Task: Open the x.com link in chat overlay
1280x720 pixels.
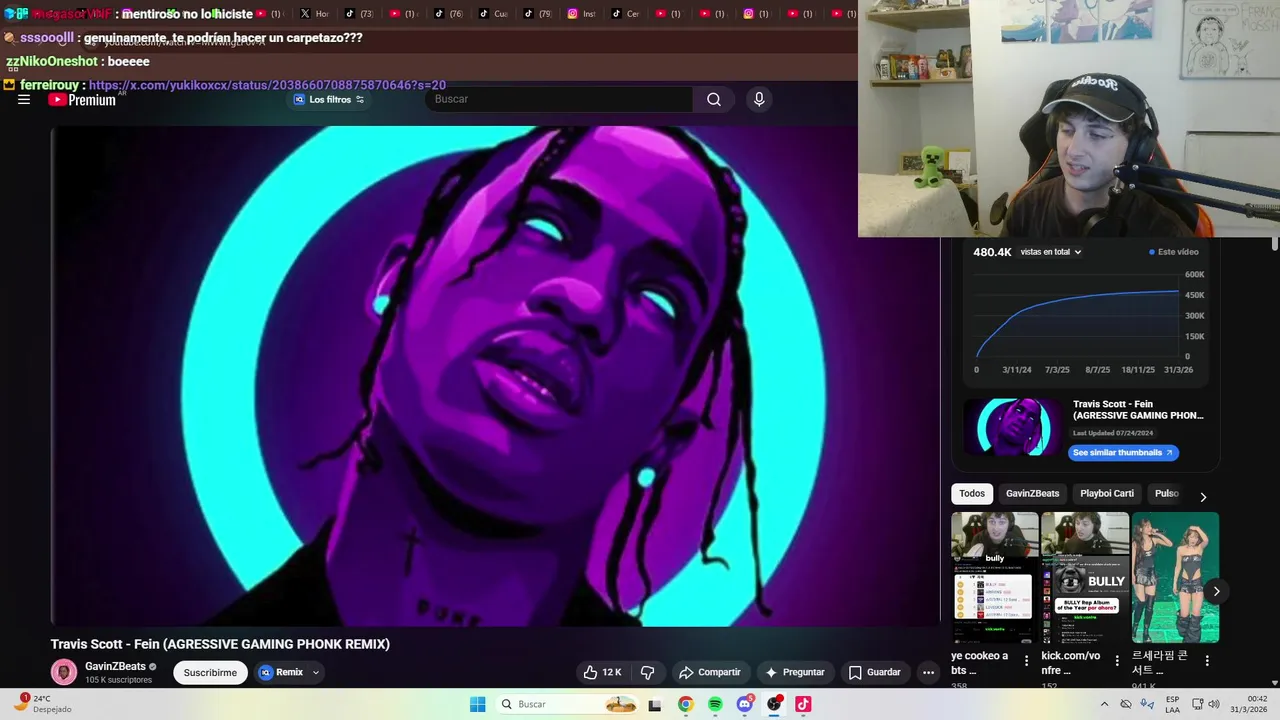Action: click(x=267, y=85)
